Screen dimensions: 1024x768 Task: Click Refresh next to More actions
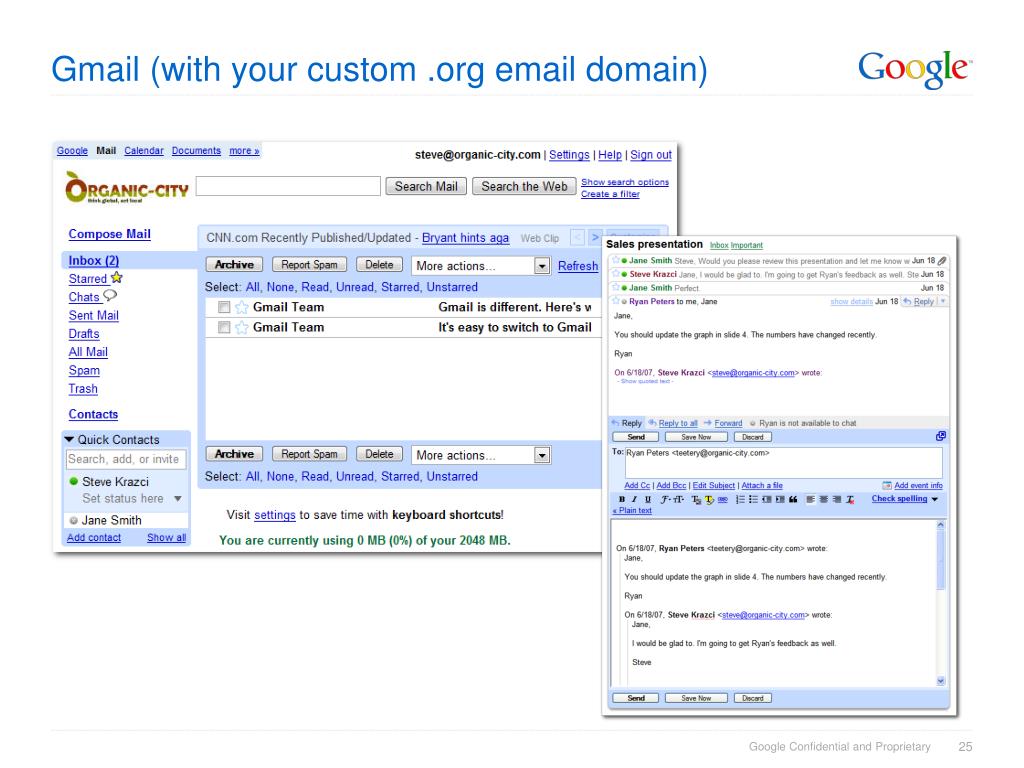578,266
